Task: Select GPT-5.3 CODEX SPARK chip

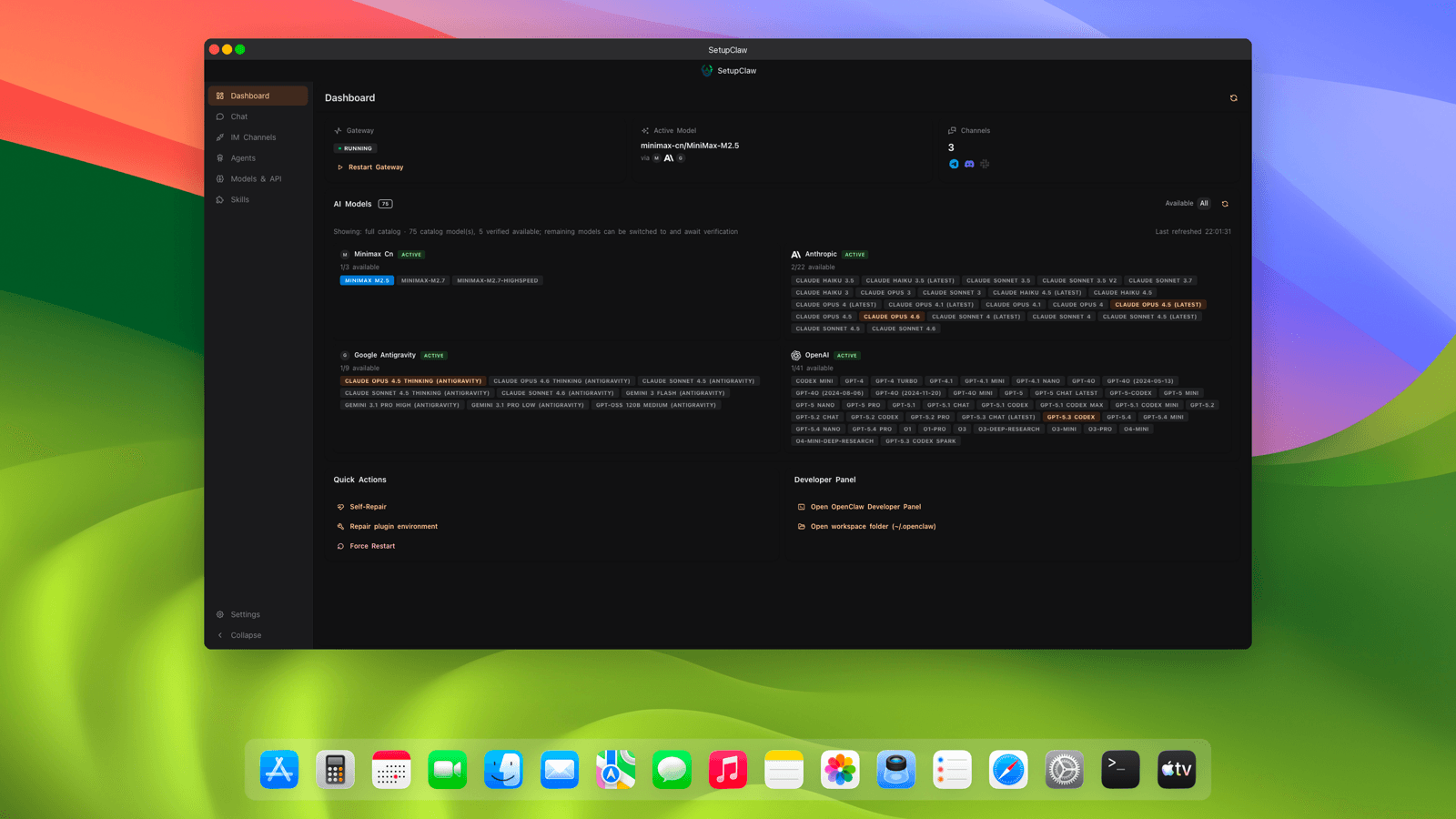Action: pyautogui.click(x=921, y=441)
